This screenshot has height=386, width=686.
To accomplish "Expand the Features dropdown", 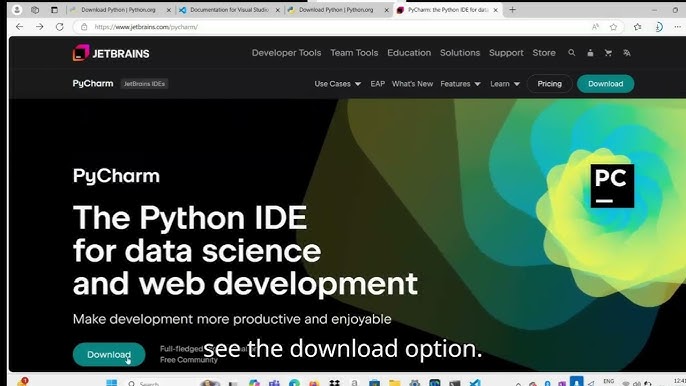I will 460,84.
